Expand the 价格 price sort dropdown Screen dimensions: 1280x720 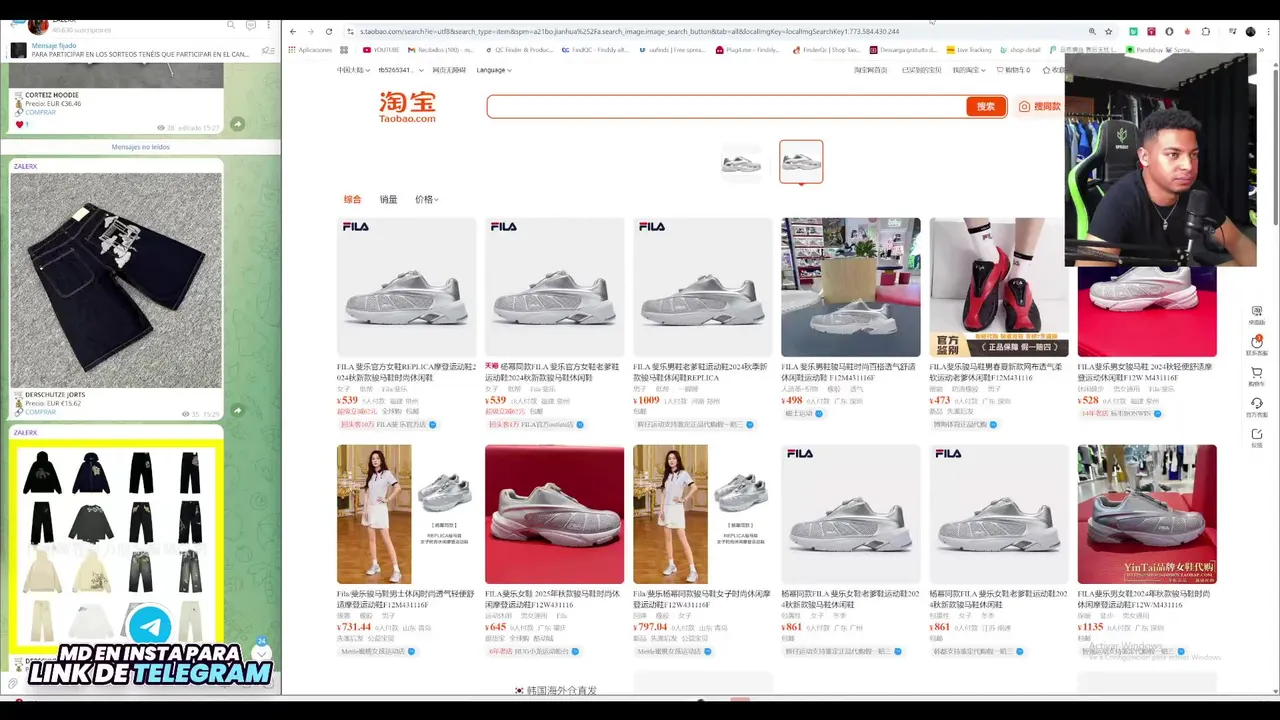point(426,199)
